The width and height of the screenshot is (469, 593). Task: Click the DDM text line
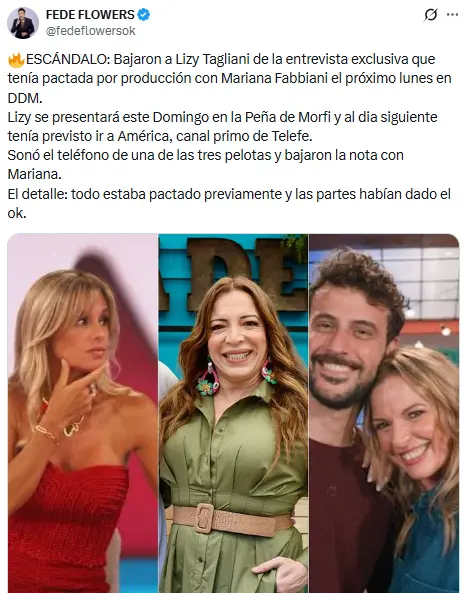(x=25, y=98)
